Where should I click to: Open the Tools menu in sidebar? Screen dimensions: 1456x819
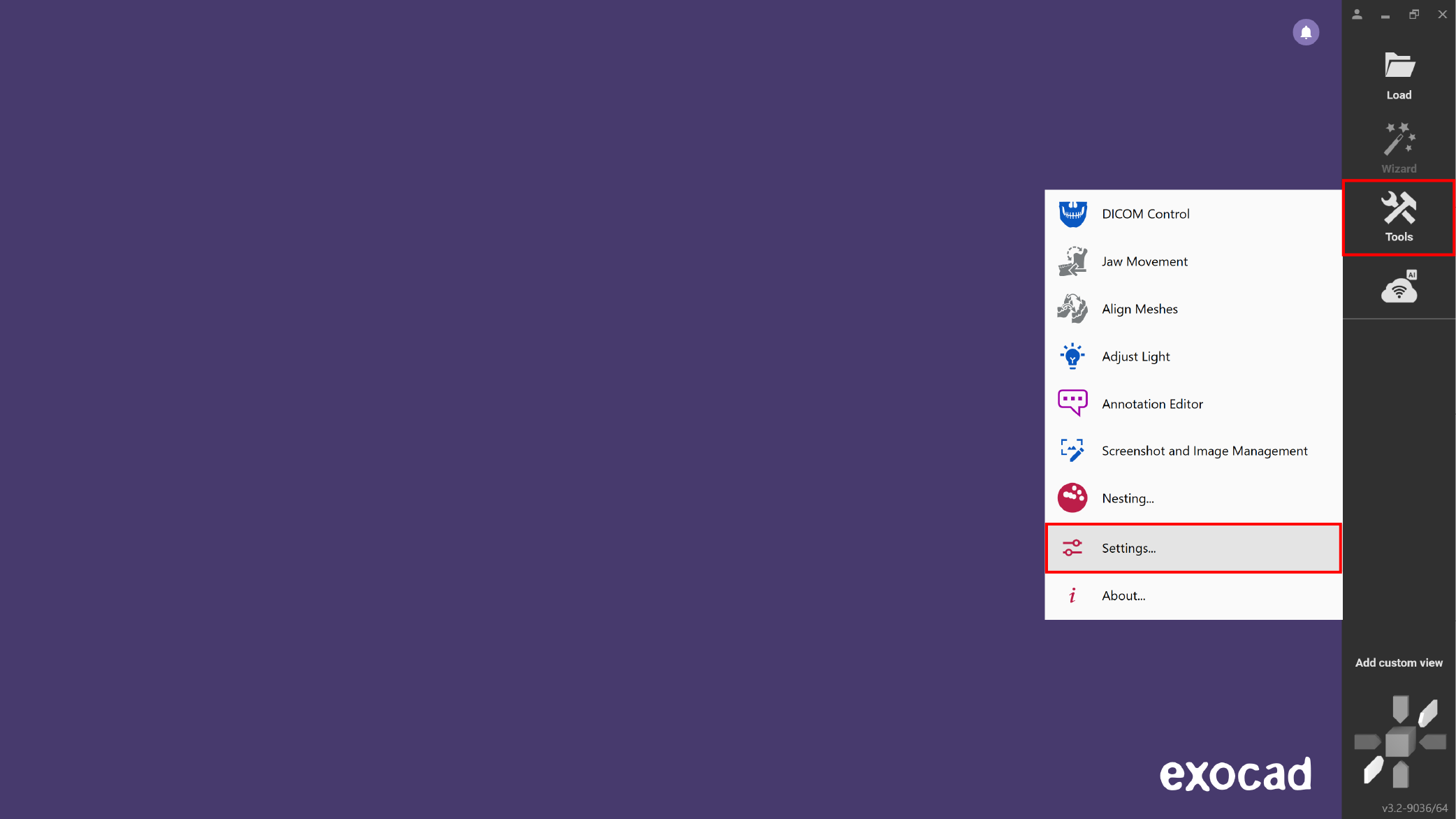tap(1399, 217)
